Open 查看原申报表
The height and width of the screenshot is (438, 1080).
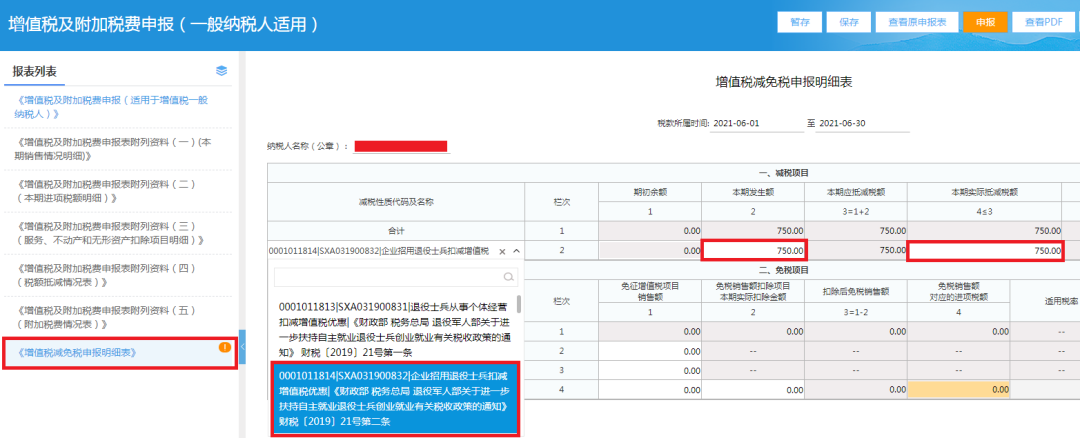(917, 22)
